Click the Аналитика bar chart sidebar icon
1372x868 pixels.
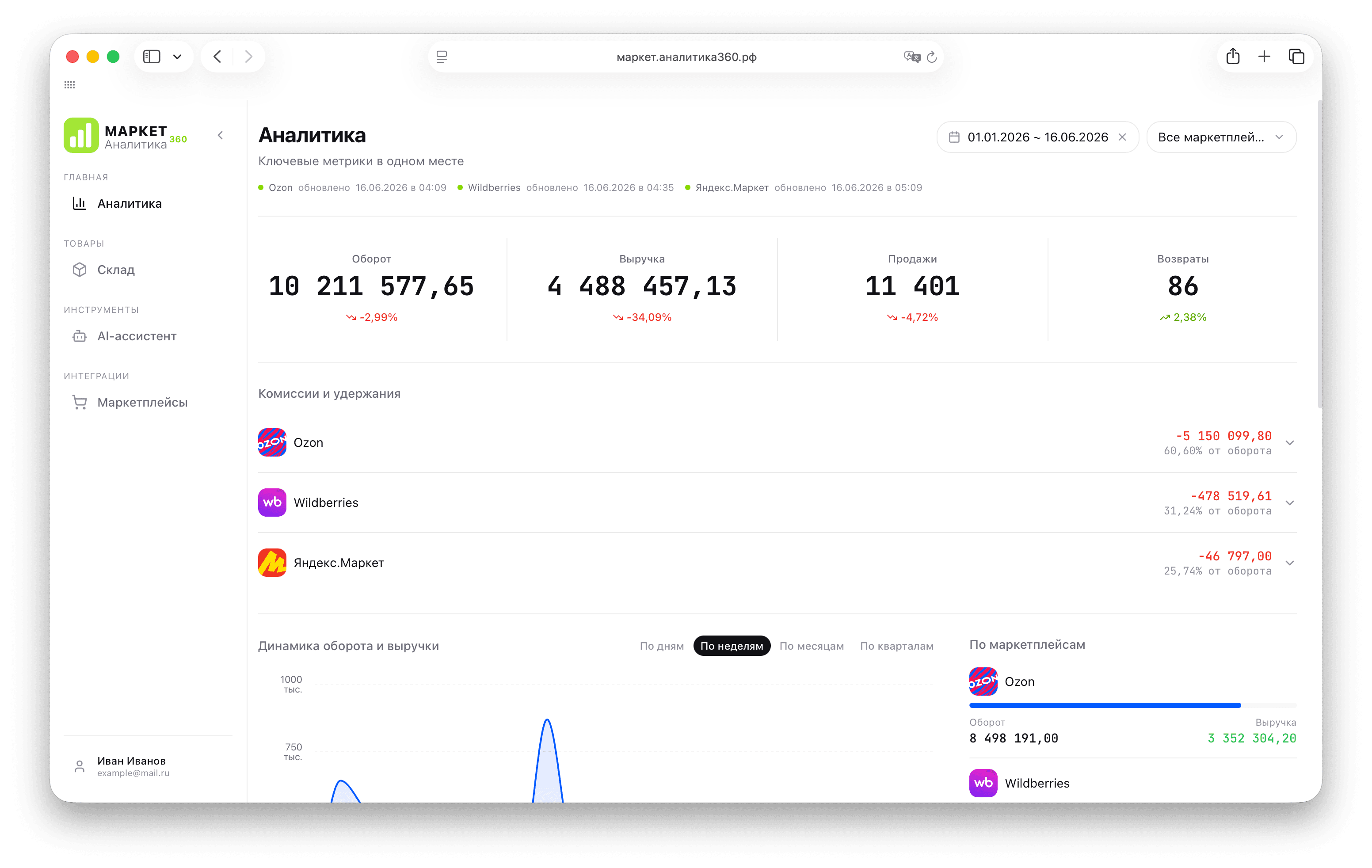[79, 203]
